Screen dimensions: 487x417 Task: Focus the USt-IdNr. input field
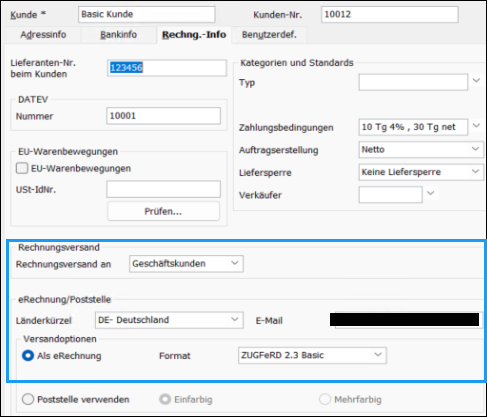[163, 189]
